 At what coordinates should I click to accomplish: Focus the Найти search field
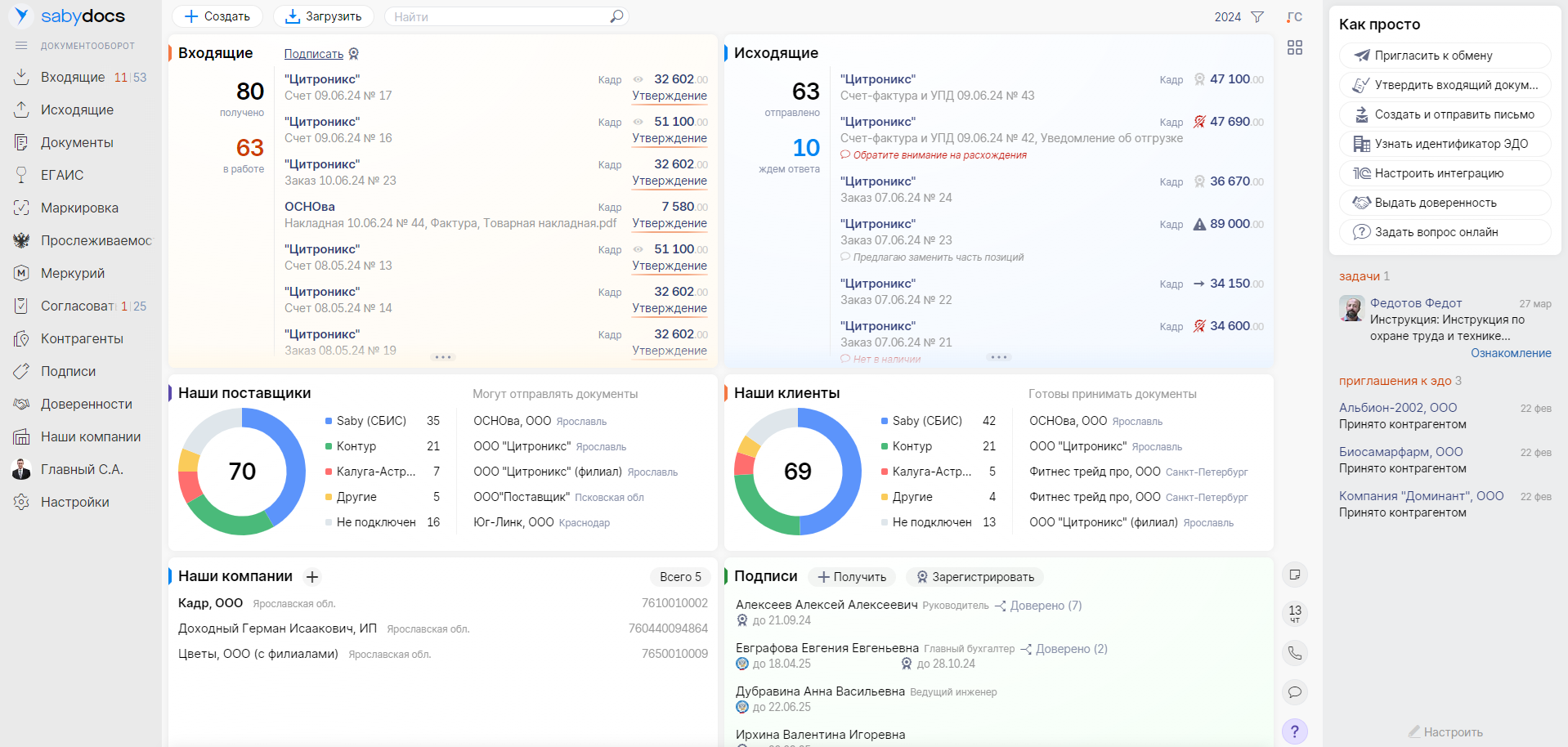pos(497,16)
